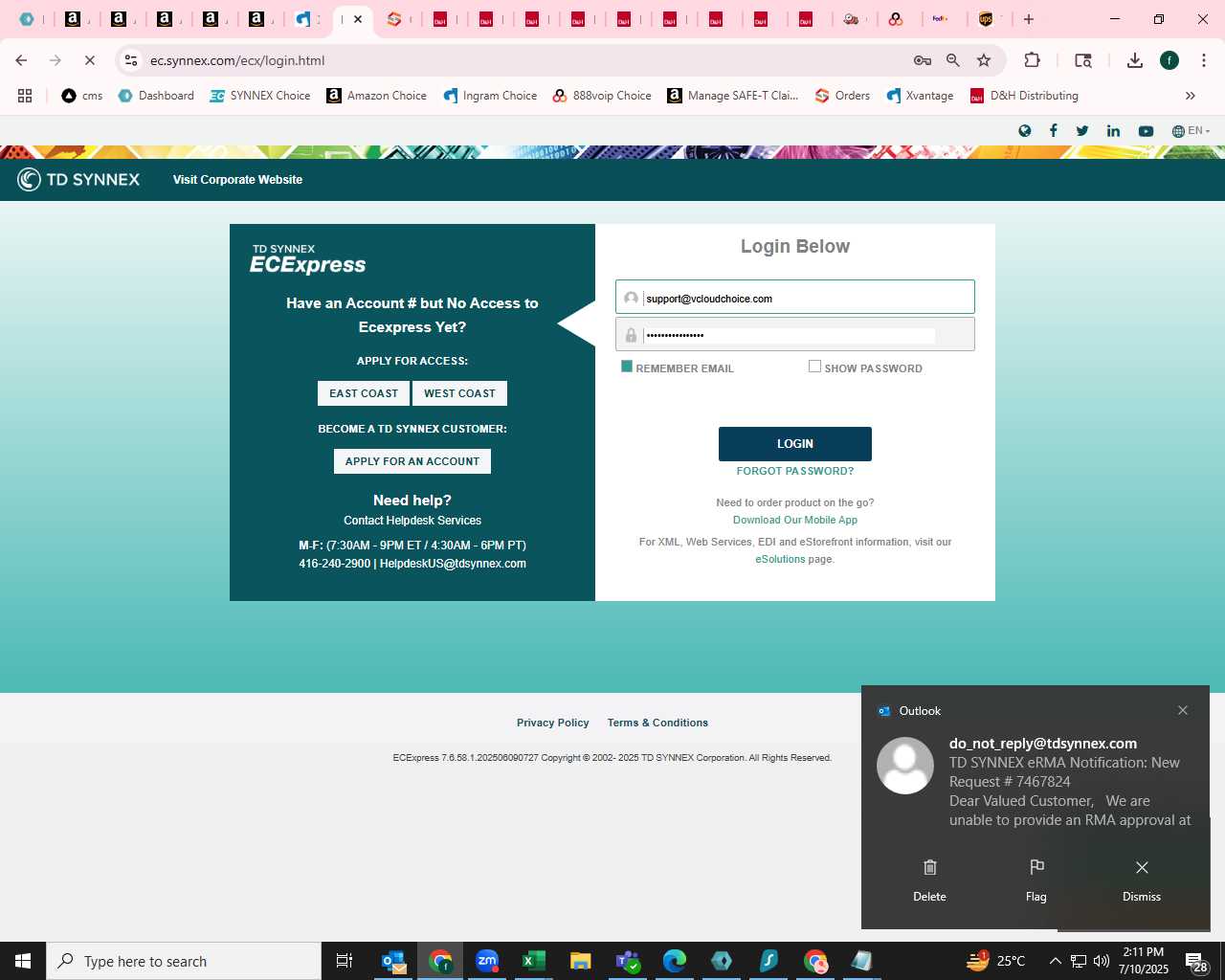Open the Extensions puzzle icon
The height and width of the screenshot is (980, 1225).
click(1032, 60)
